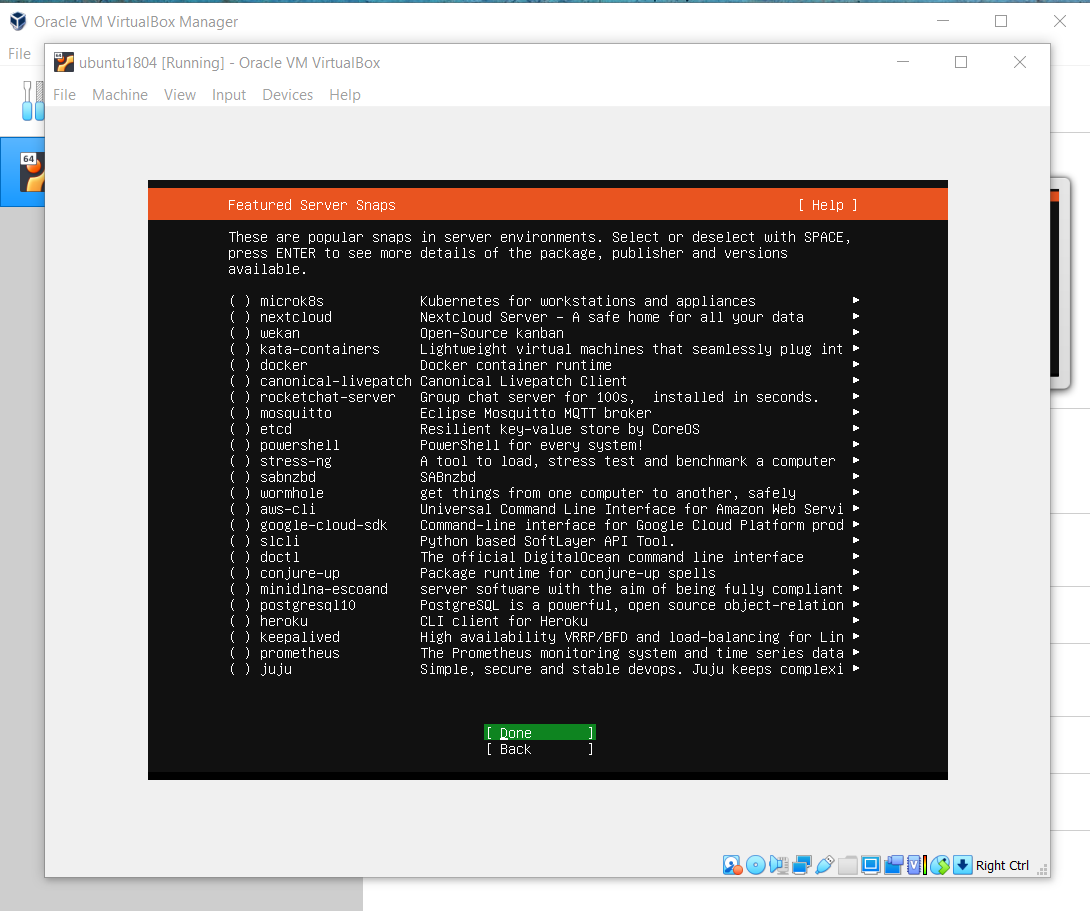This screenshot has height=911, width=1090.
Task: Expand details arrow for aws-cli row
Action: pyautogui.click(x=856, y=509)
